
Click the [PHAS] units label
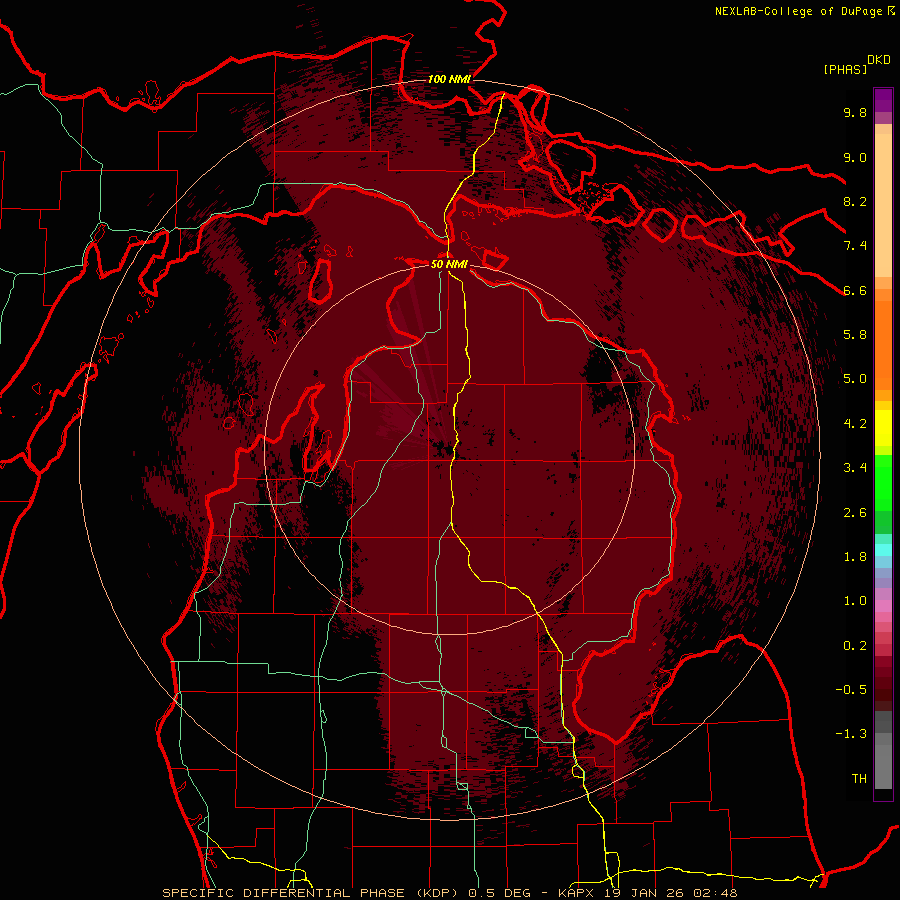[845, 69]
